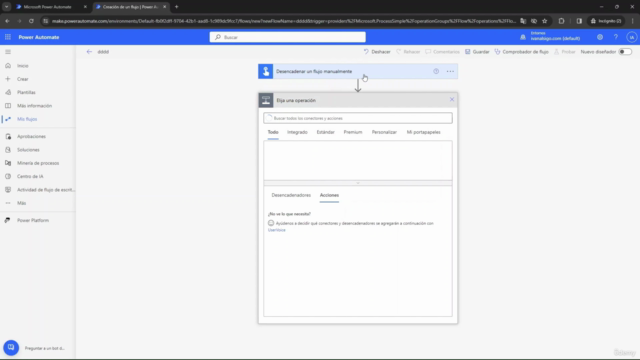Open the UserVoice link

pyautogui.click(x=277, y=230)
